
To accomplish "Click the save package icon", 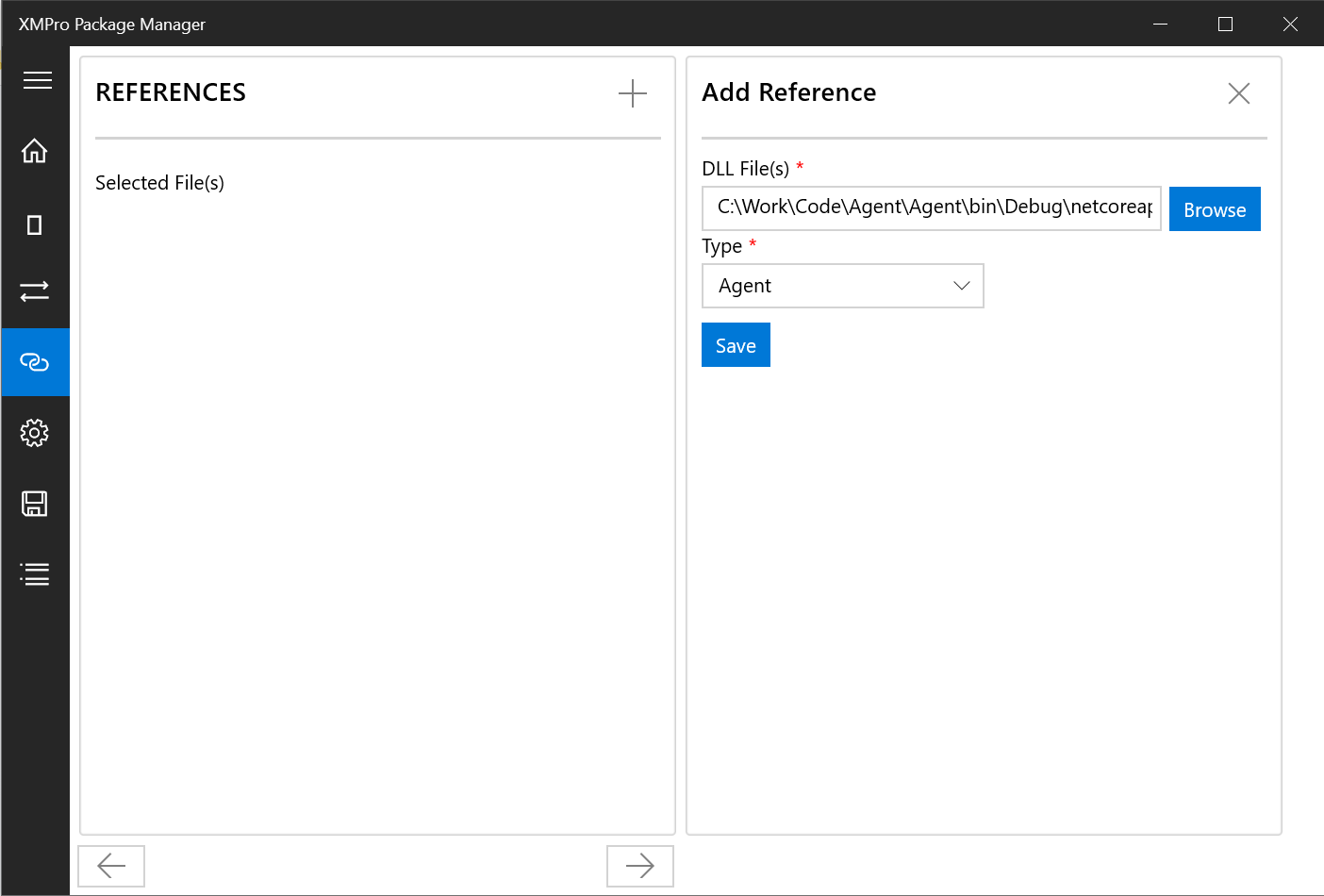I will (35, 504).
